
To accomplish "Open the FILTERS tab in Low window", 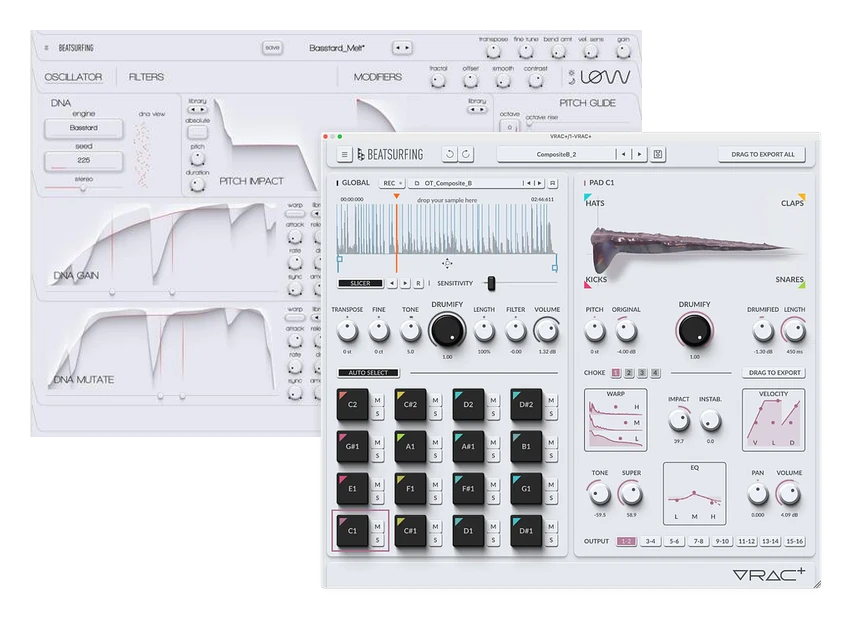I will 146,77.
